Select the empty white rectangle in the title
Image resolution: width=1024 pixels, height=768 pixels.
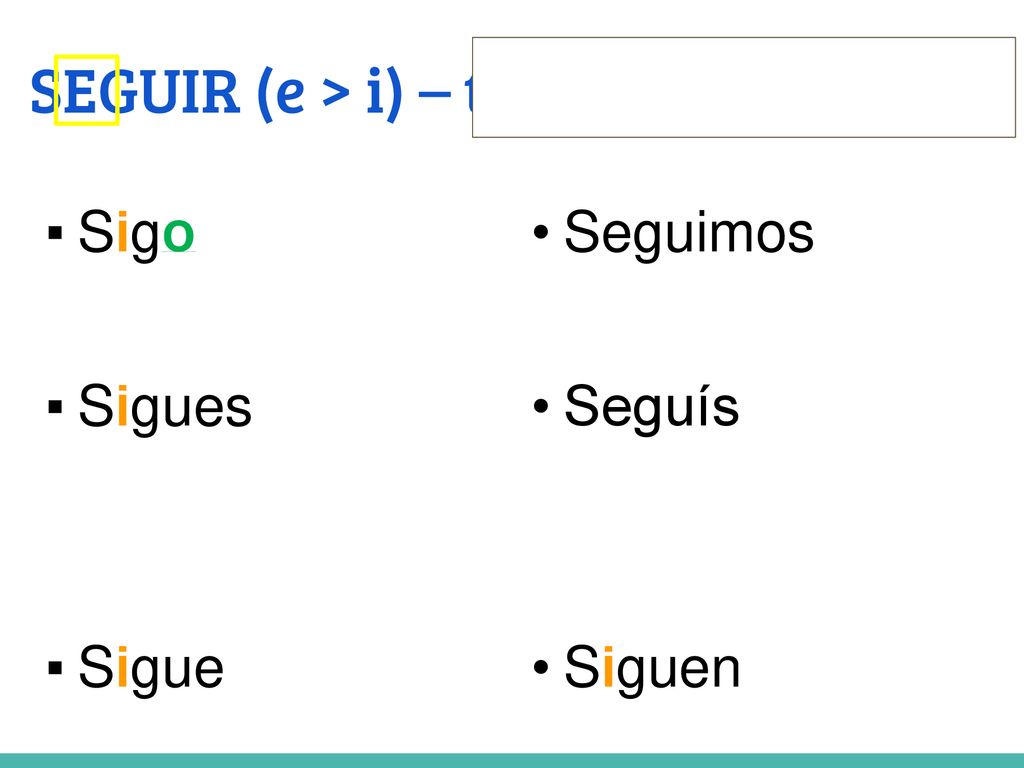coord(744,88)
